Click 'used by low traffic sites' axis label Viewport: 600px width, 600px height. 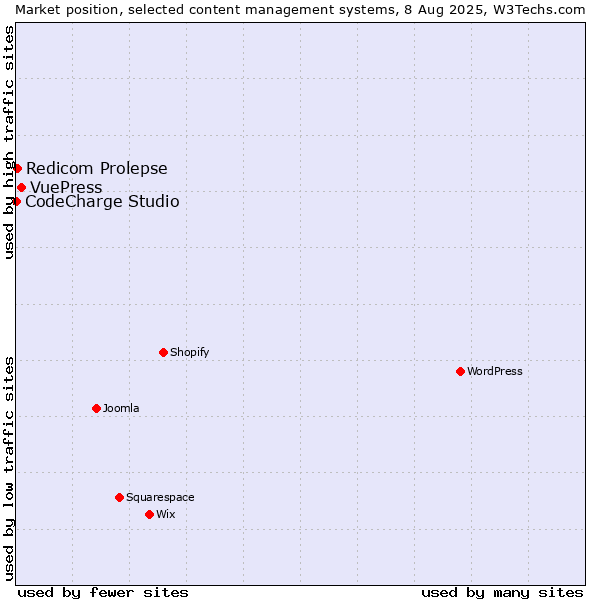pos(8,469)
